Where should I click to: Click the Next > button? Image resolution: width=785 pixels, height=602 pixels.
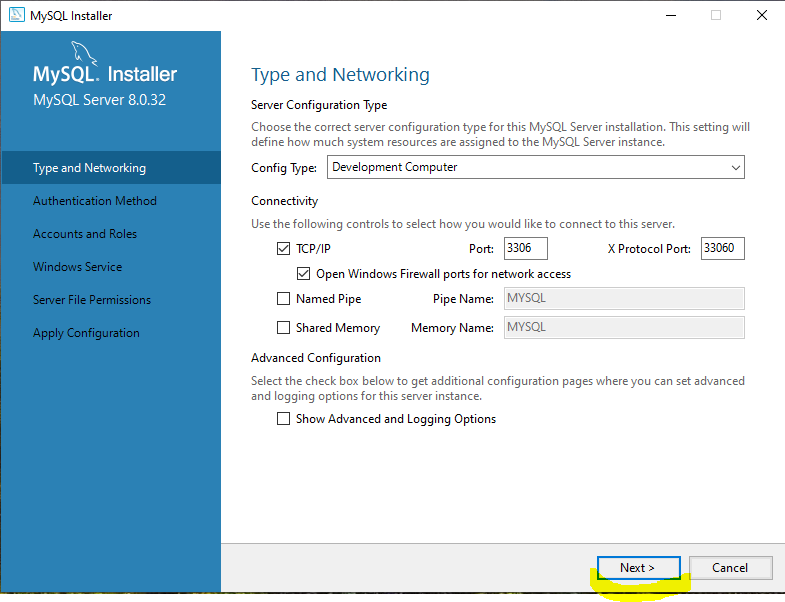click(638, 567)
